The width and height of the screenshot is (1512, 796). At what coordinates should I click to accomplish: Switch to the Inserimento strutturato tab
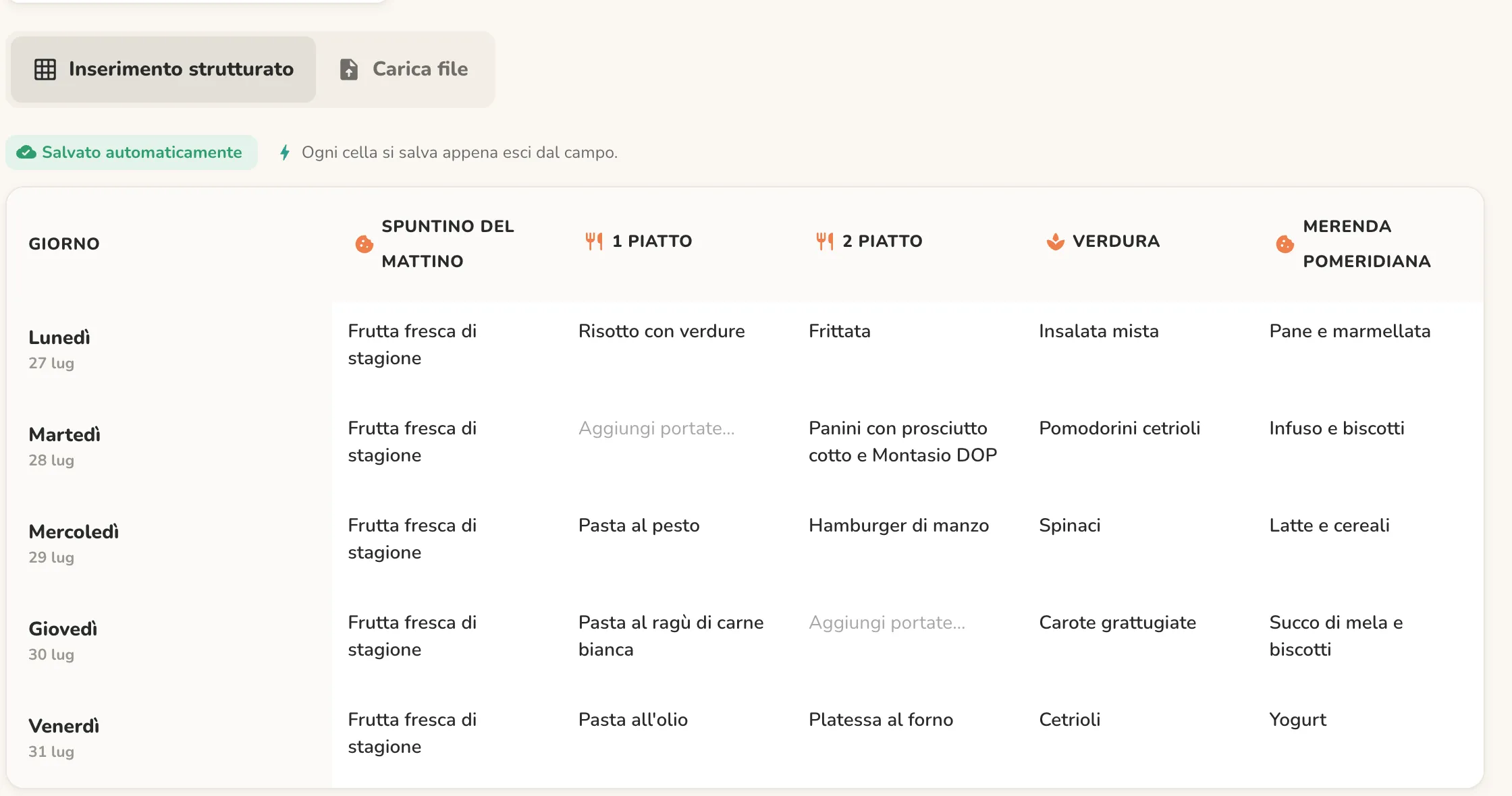[163, 69]
